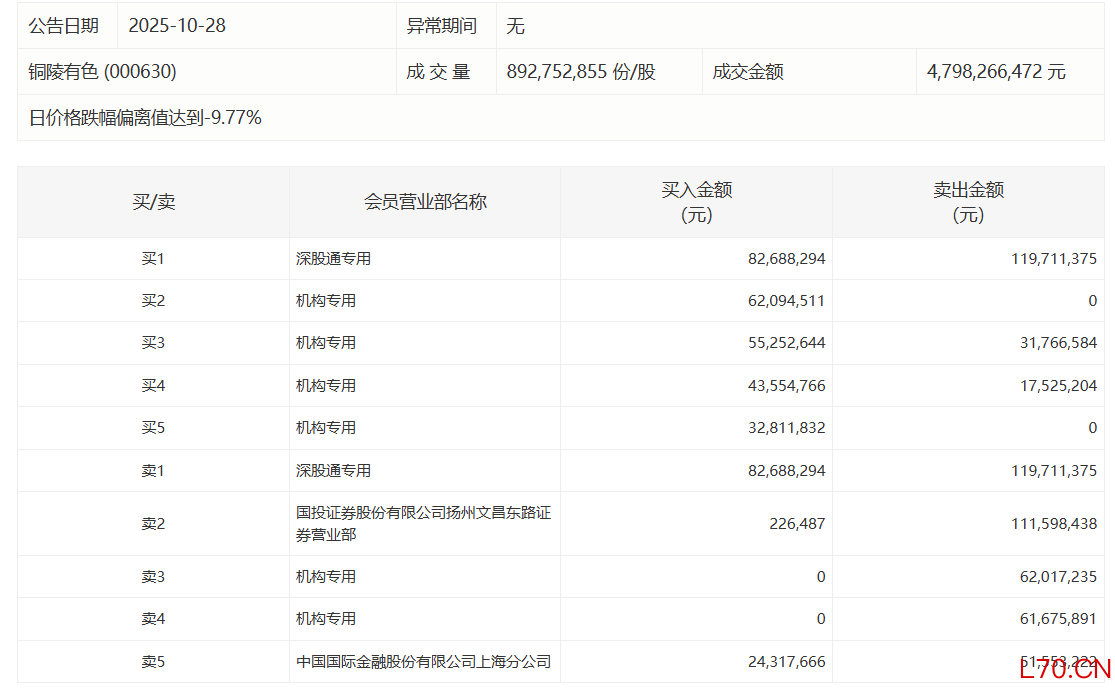
Task: Click the 卖出金额 (元) column header
Action: click(x=968, y=202)
